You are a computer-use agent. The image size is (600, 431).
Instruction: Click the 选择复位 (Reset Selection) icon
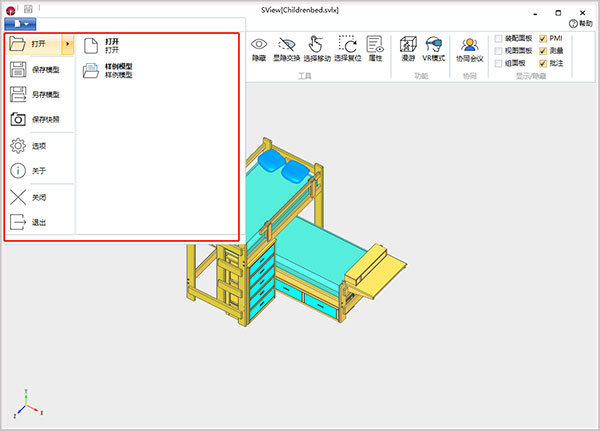click(x=348, y=46)
